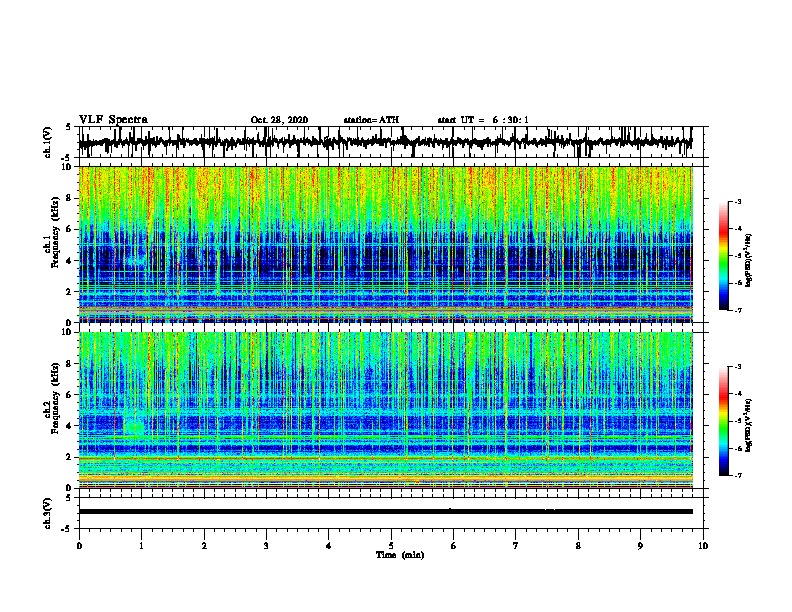Click the time axis tick label "10"
Screen dimensions: 792x612
click(703, 546)
